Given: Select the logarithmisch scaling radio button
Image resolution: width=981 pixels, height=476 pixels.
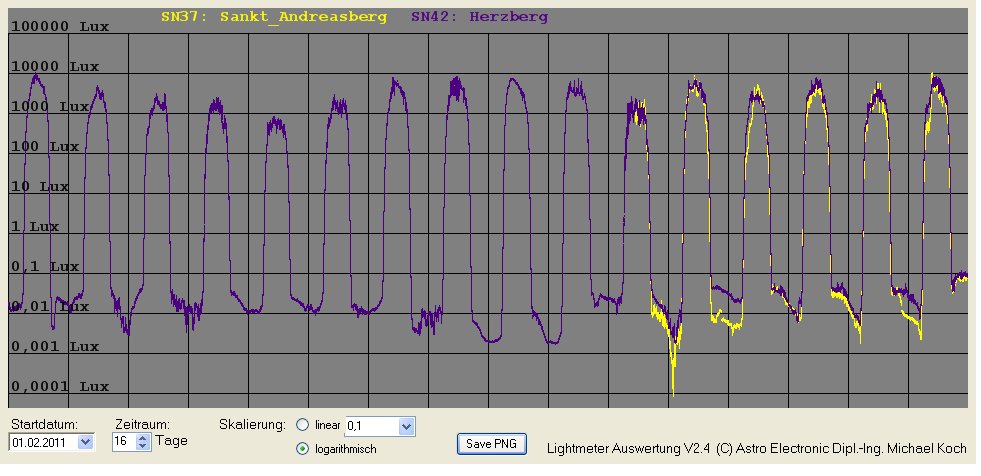Looking at the screenshot, I should pos(303,448).
